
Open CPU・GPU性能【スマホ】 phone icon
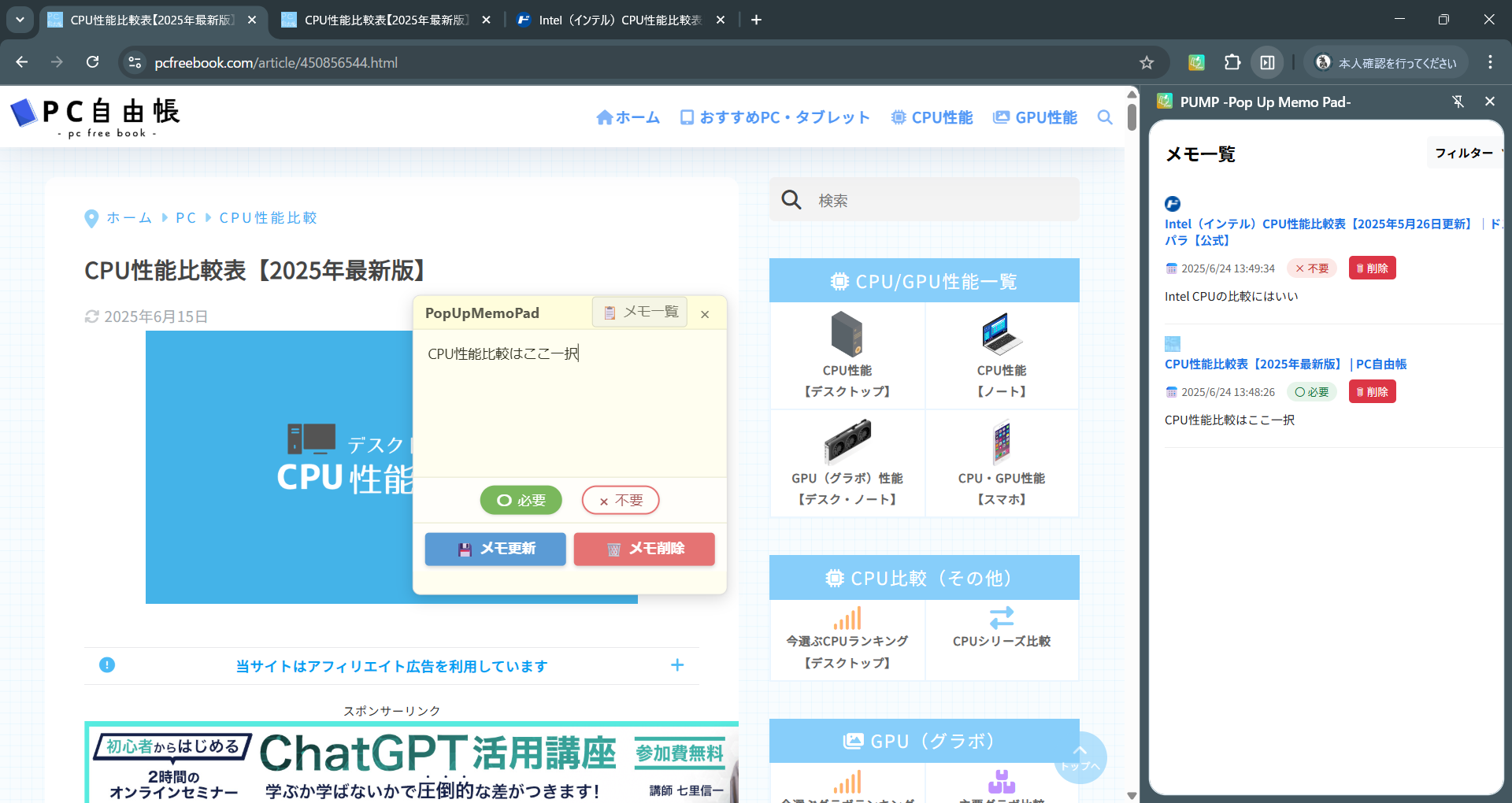1002,442
